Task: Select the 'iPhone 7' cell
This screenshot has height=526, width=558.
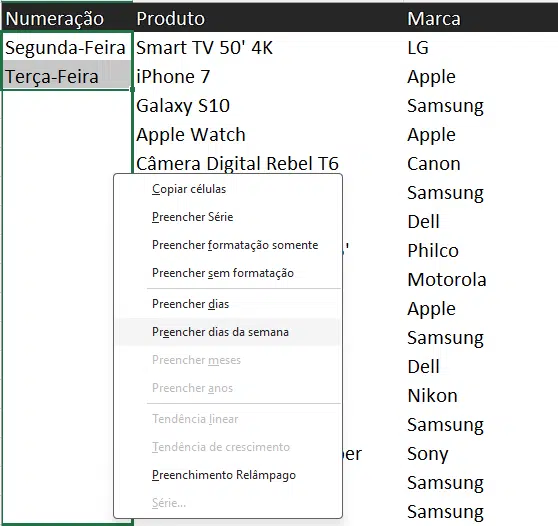Action: [268, 77]
